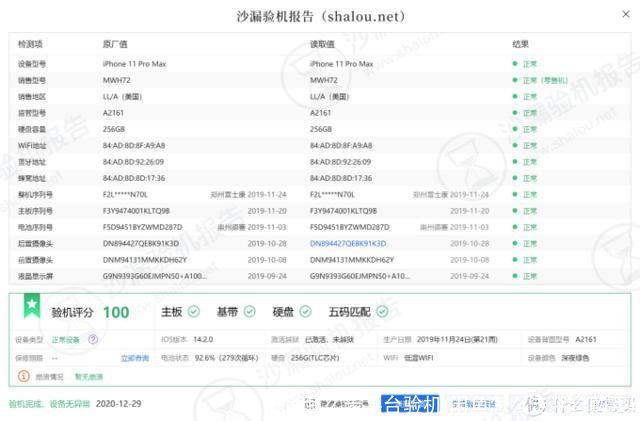Click the blue link right of 台验机
This screenshot has width=640, height=421.
pos(473,404)
